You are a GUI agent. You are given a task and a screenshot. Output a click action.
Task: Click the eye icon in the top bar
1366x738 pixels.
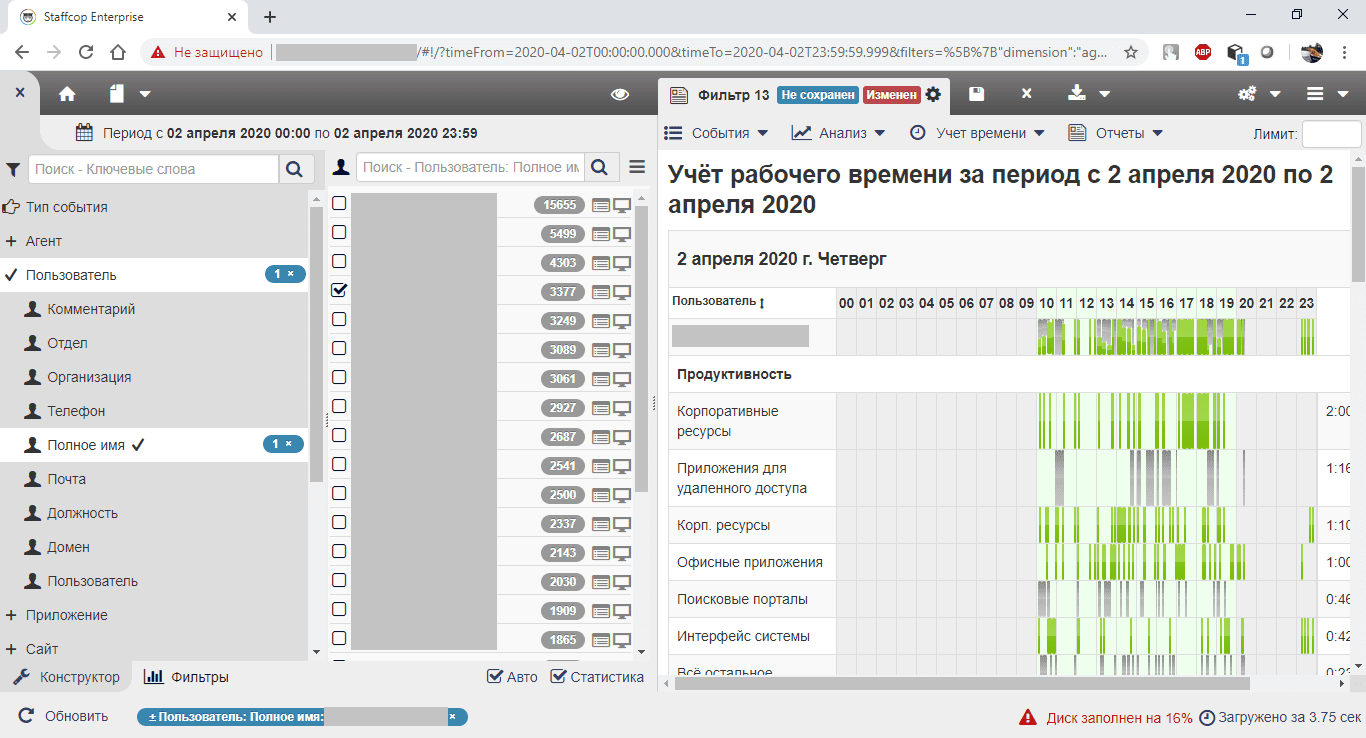click(620, 94)
